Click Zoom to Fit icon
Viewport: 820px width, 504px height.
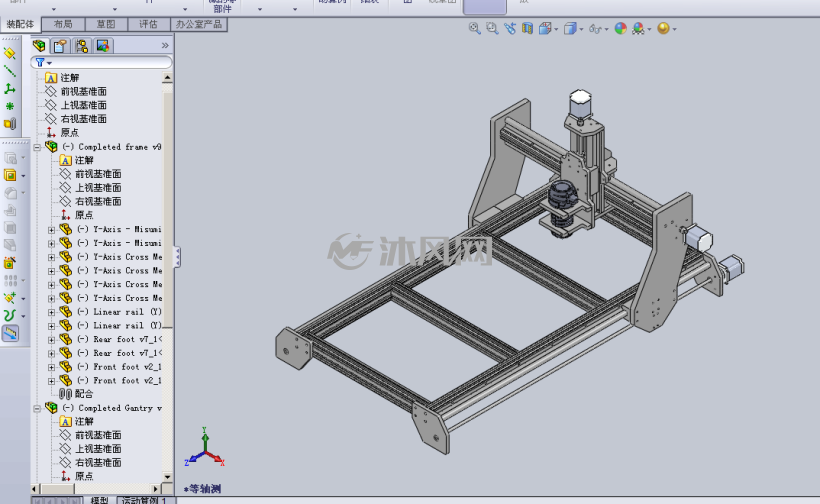click(474, 28)
